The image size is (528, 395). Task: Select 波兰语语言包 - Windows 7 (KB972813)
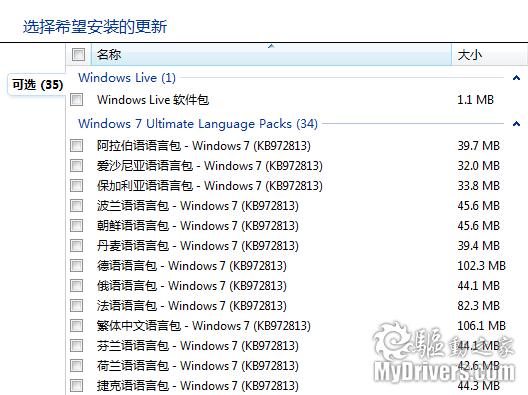click(198, 206)
